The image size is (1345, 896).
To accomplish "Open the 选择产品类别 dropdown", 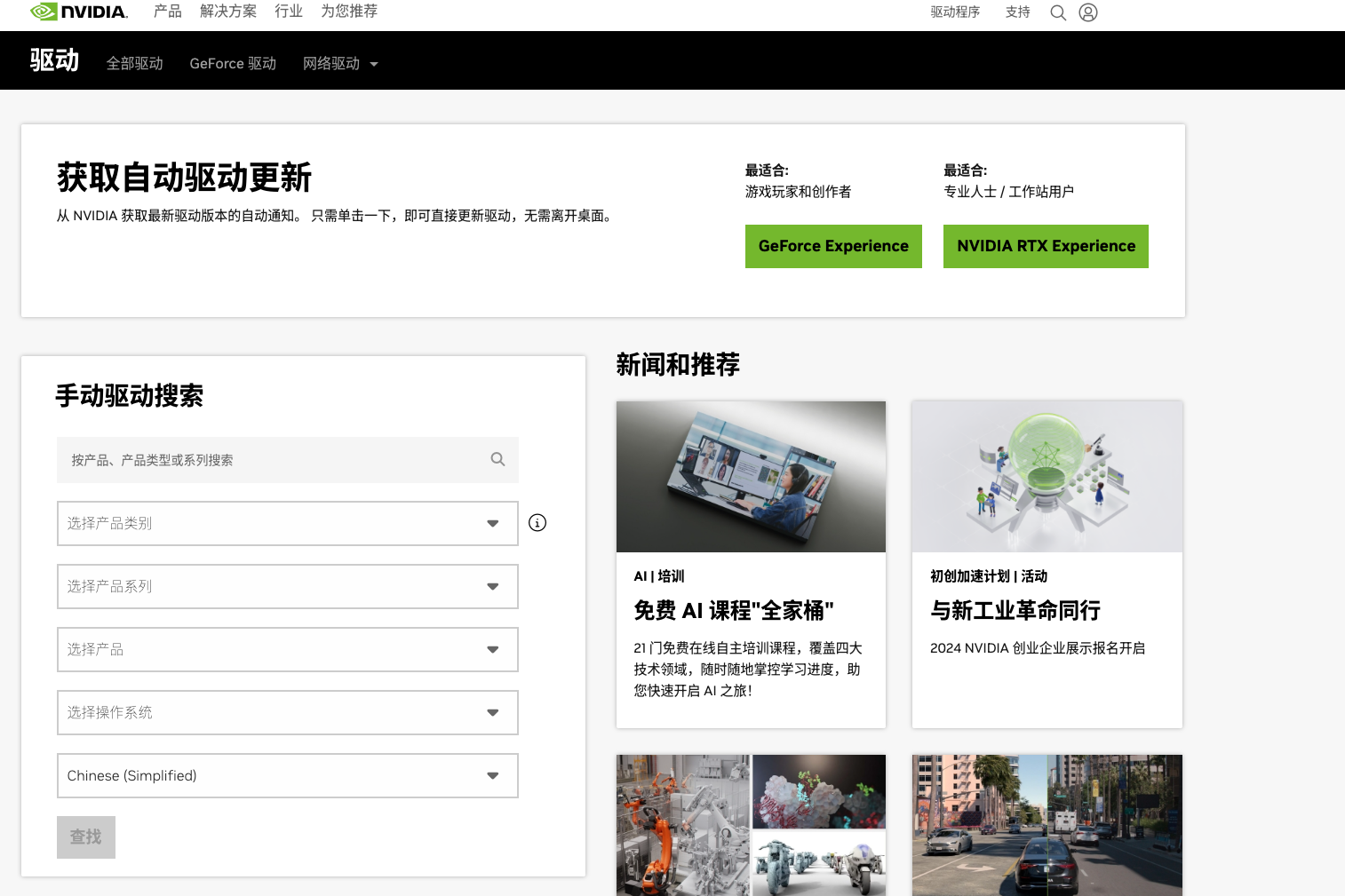I will coord(287,524).
